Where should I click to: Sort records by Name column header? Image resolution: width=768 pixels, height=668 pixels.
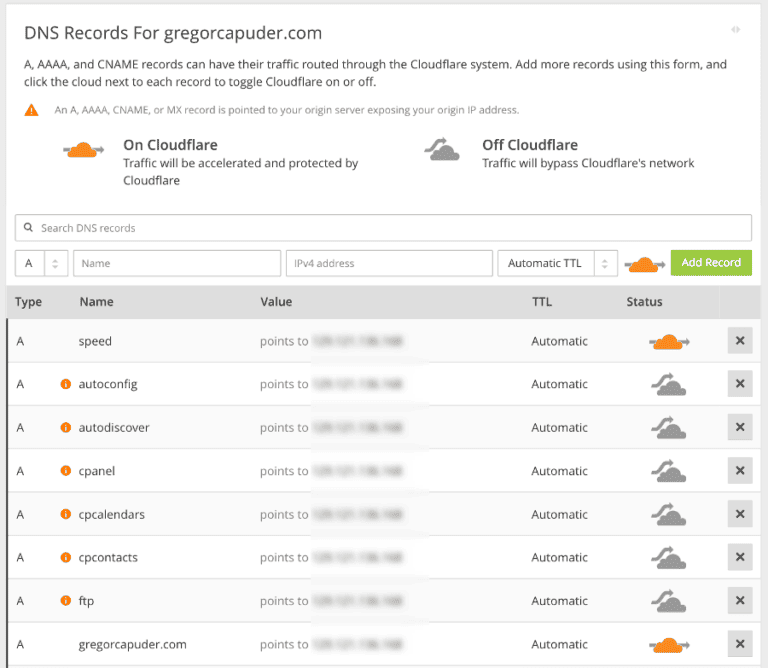click(96, 302)
